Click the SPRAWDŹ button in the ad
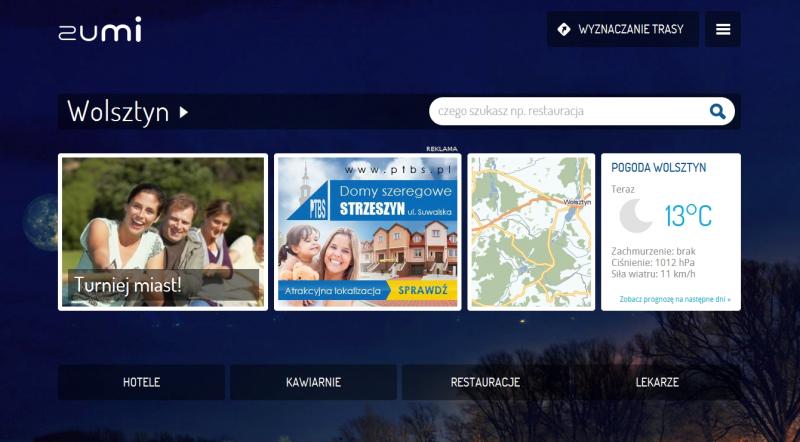Viewport: 800px width, 442px height. click(422, 290)
